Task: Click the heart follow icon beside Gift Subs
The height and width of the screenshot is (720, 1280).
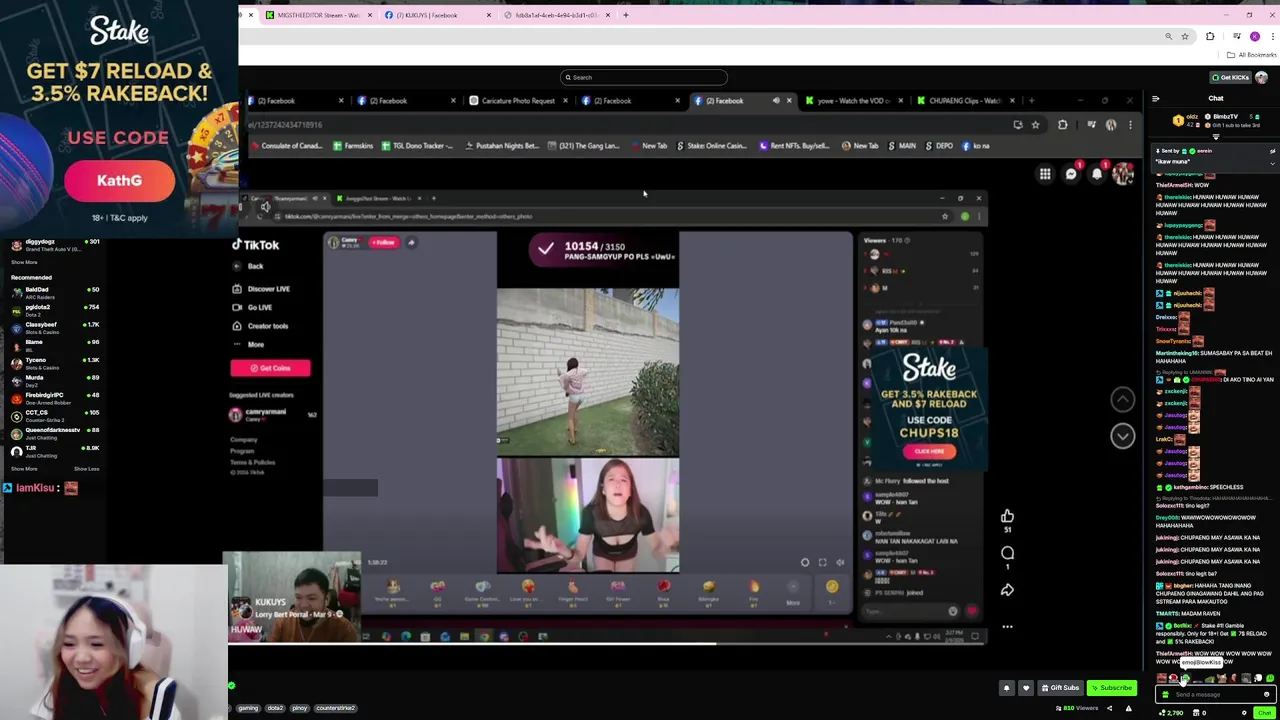Action: [x=1025, y=688]
